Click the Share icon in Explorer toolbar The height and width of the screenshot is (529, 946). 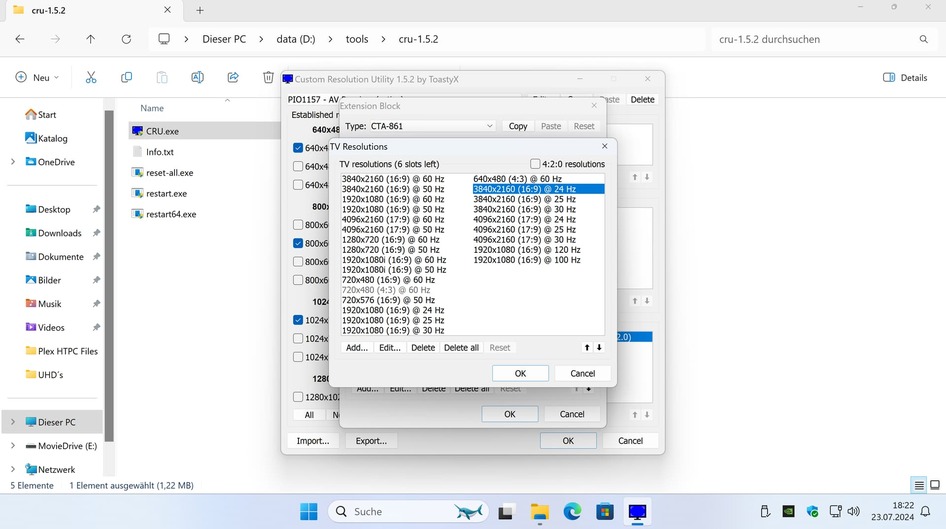pyautogui.click(x=233, y=77)
